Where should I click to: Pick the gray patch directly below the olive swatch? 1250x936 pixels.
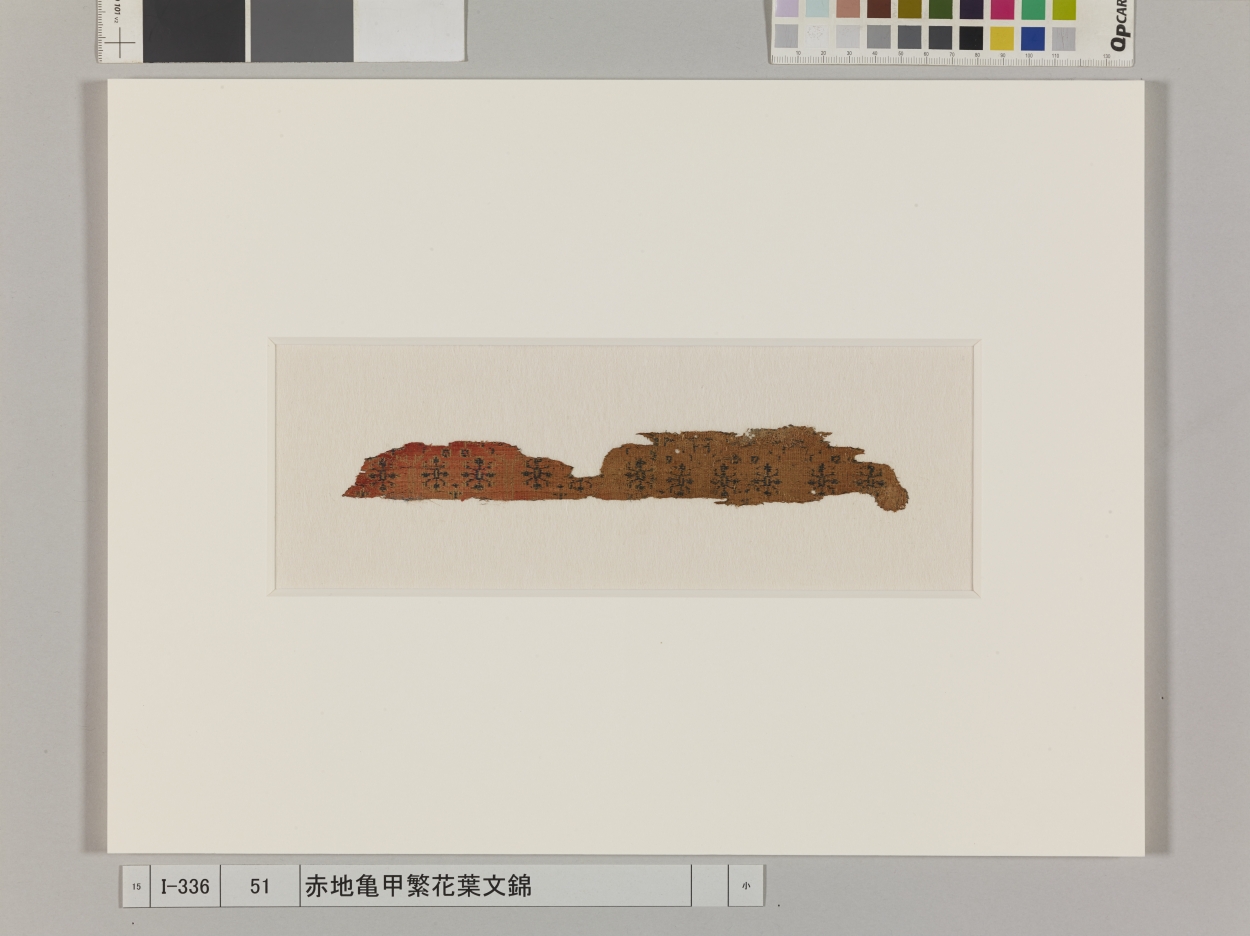[910, 37]
